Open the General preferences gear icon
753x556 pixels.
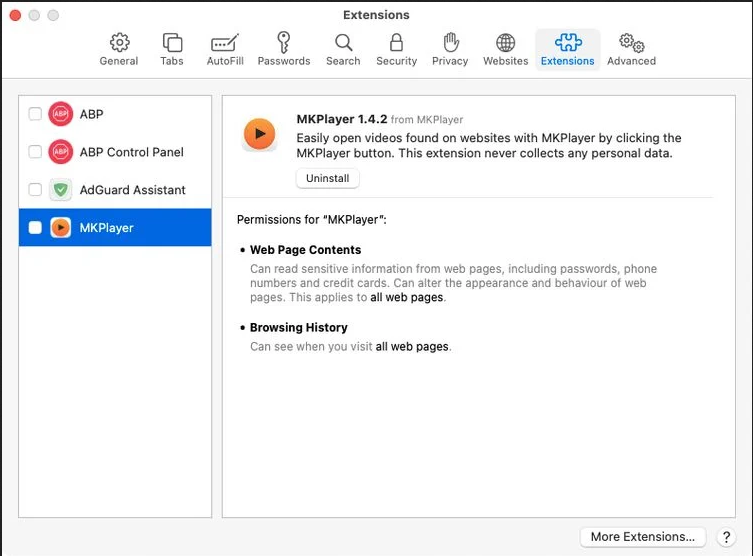coord(119,43)
